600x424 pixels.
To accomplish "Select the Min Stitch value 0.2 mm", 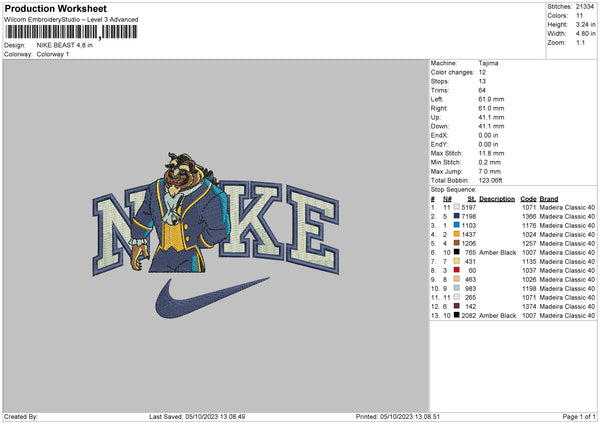I will pos(489,162).
